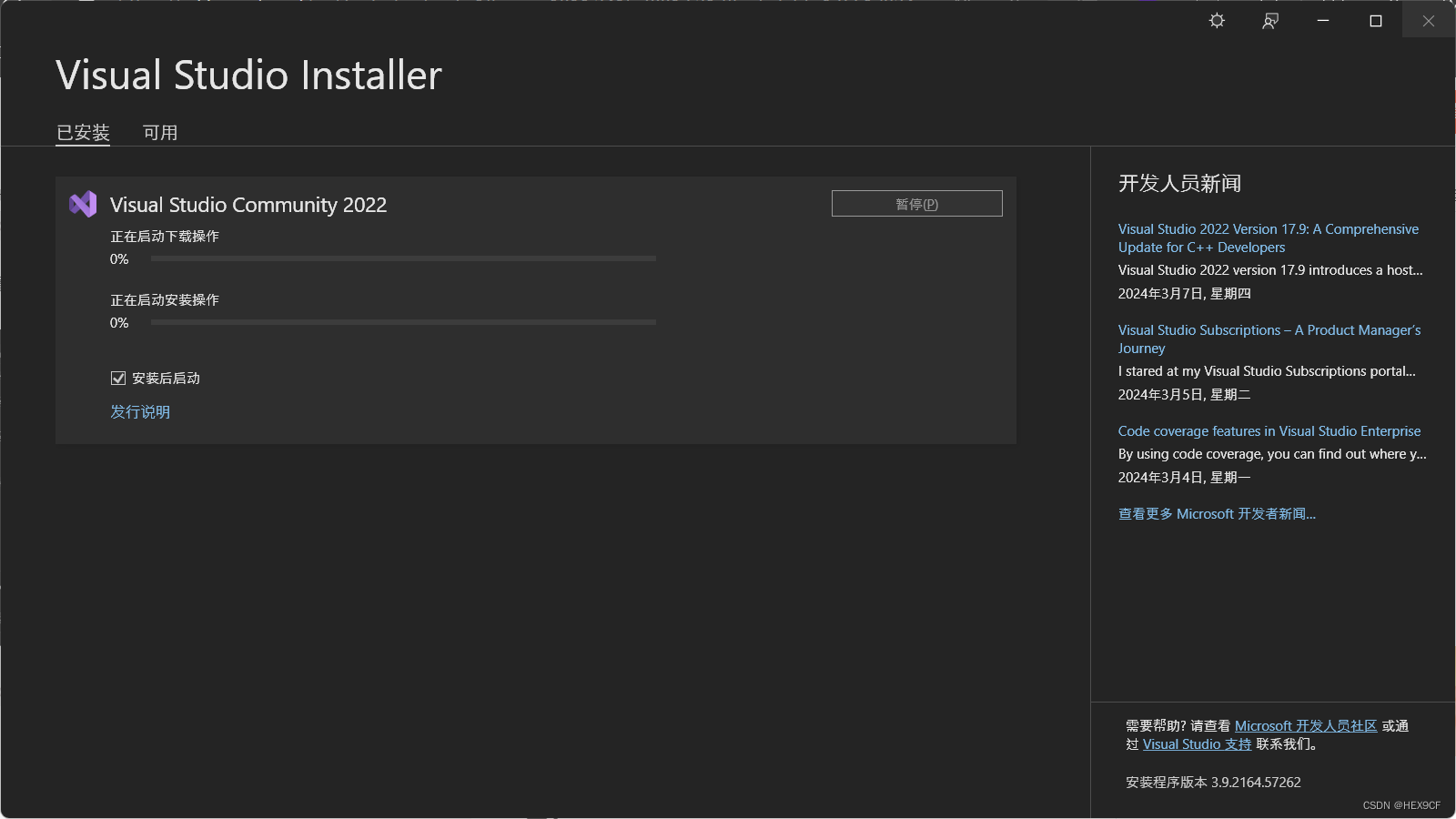Open the 发行说明 link
This screenshot has width=1456, height=819.
[140, 412]
